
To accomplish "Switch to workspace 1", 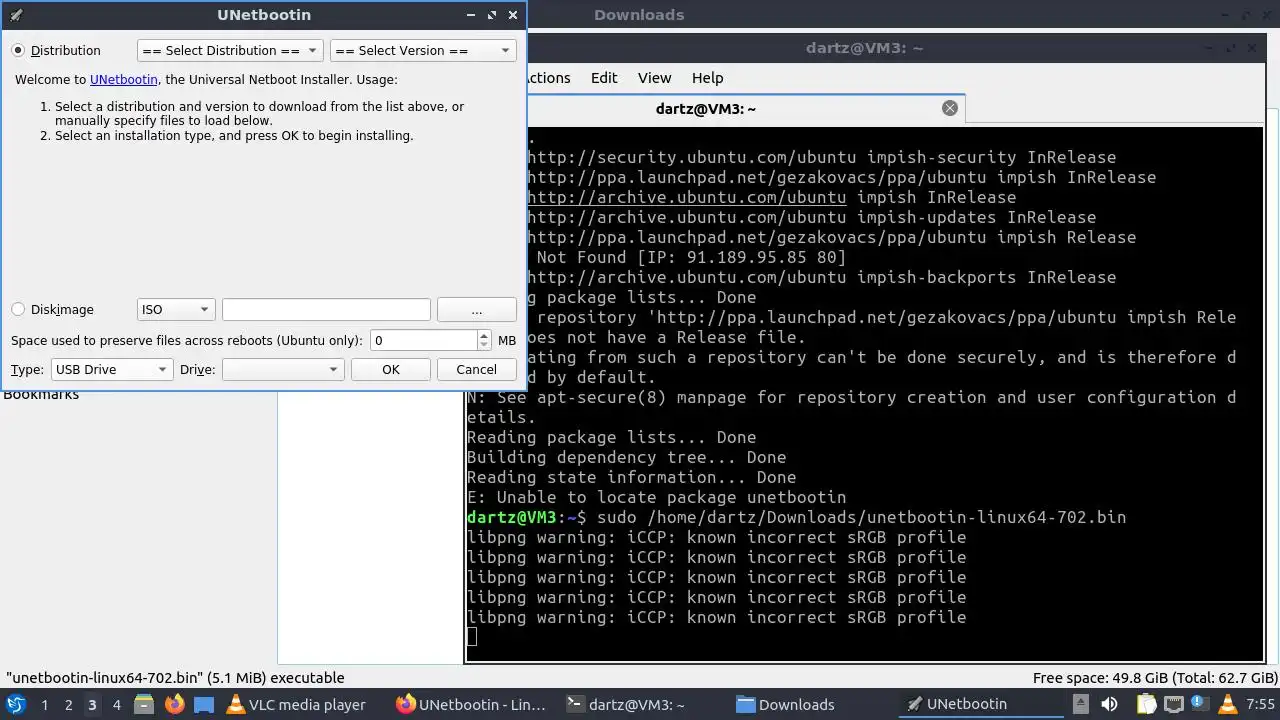I will click(44, 705).
